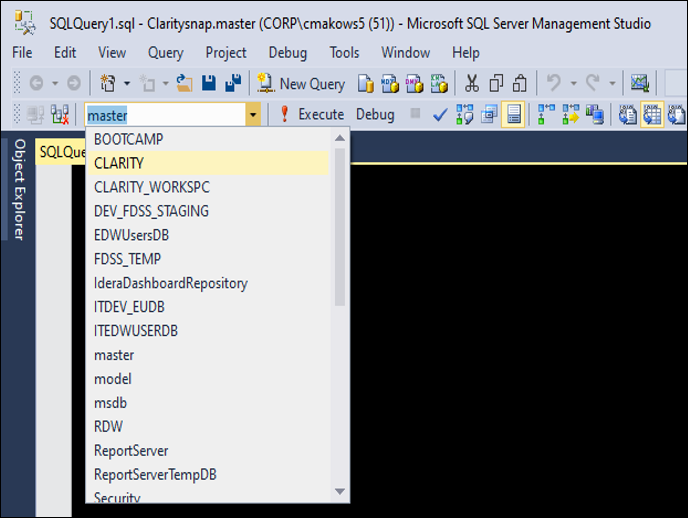The height and width of the screenshot is (518, 688).
Task: Click the Save All icon
Action: click(x=234, y=84)
